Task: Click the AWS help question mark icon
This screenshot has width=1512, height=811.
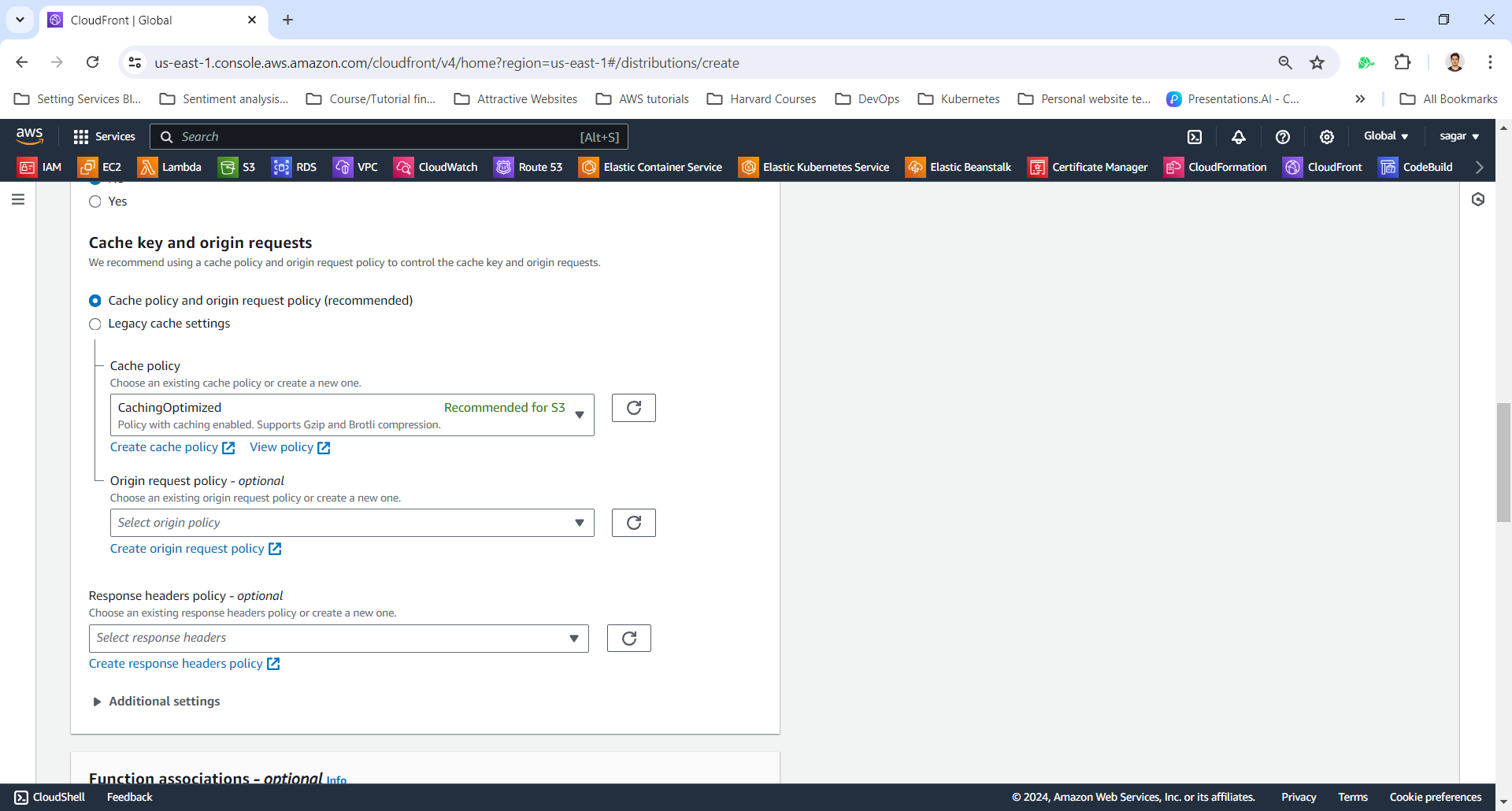Action: [1283, 137]
